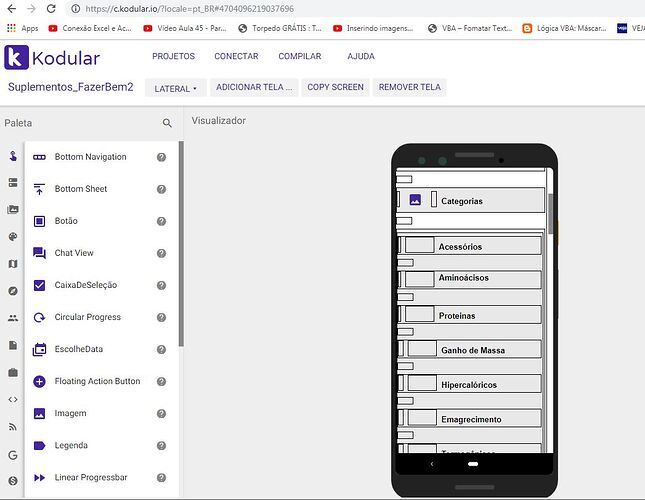Image resolution: width=645 pixels, height=500 pixels.
Task: Open the CONECTAR menu
Action: [x=236, y=56]
